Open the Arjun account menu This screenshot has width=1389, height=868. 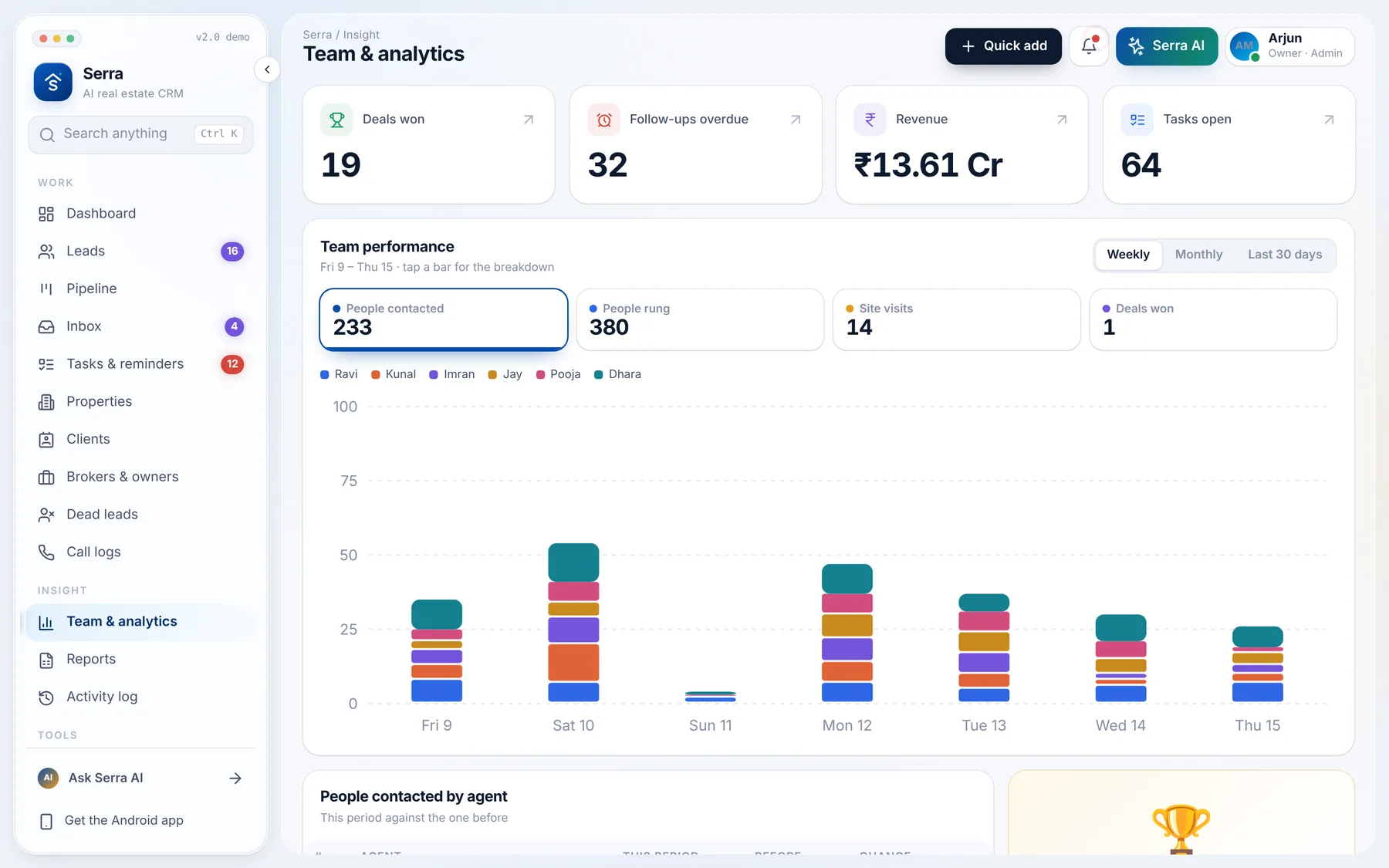coord(1289,46)
